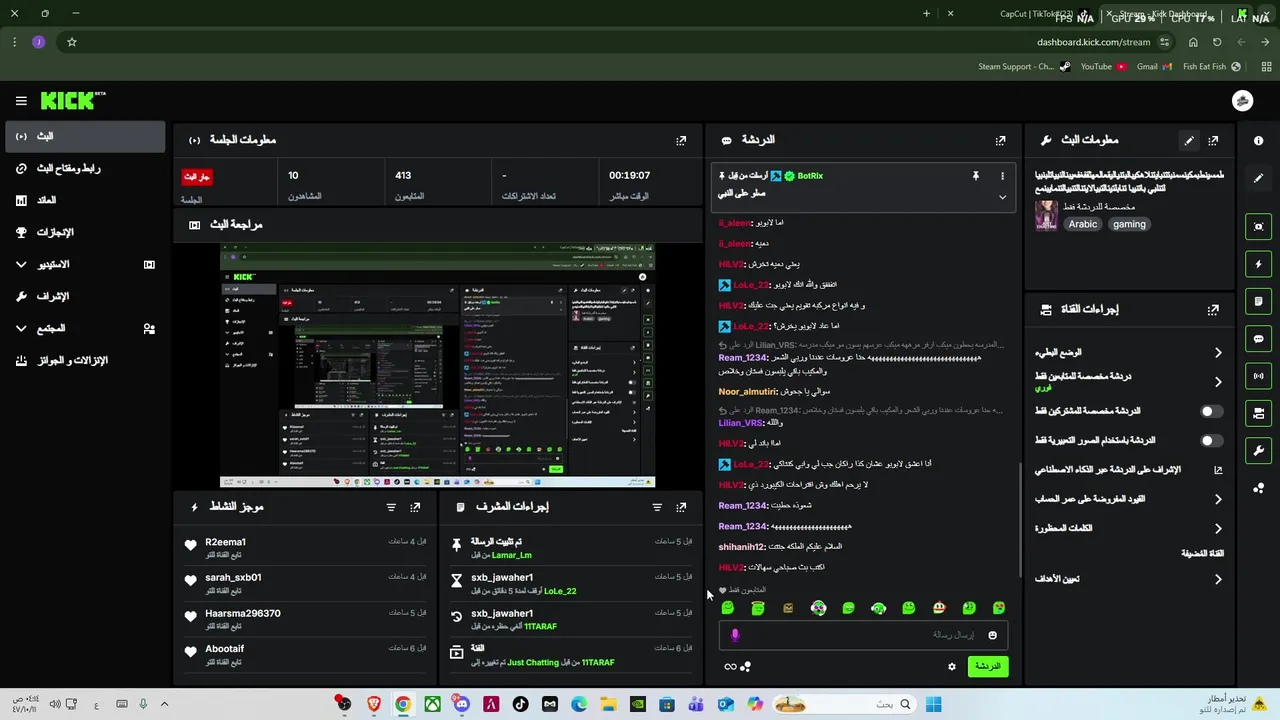Expand the account age restrictions row

coord(1128,499)
